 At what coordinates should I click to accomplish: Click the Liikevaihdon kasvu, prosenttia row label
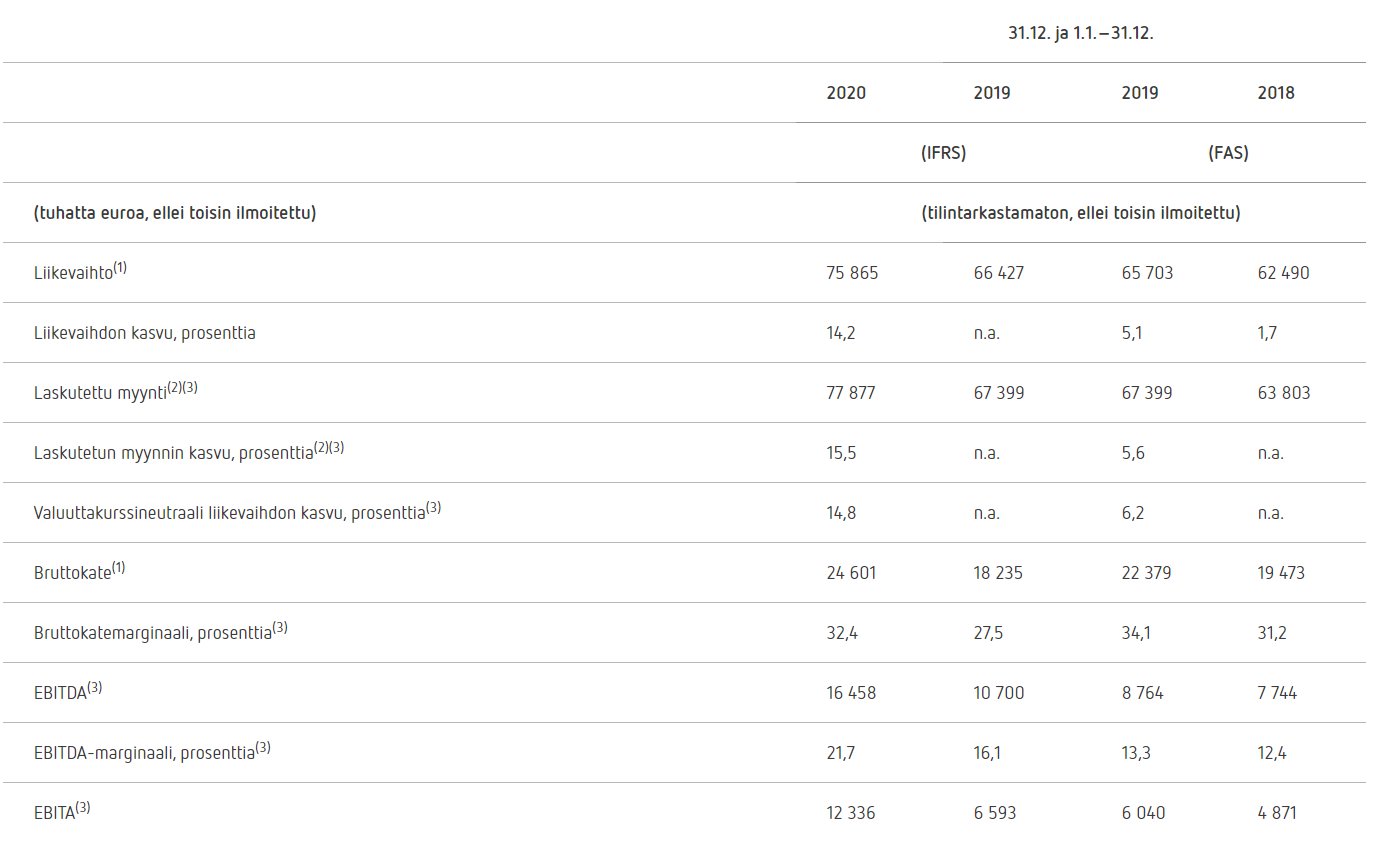[x=144, y=333]
